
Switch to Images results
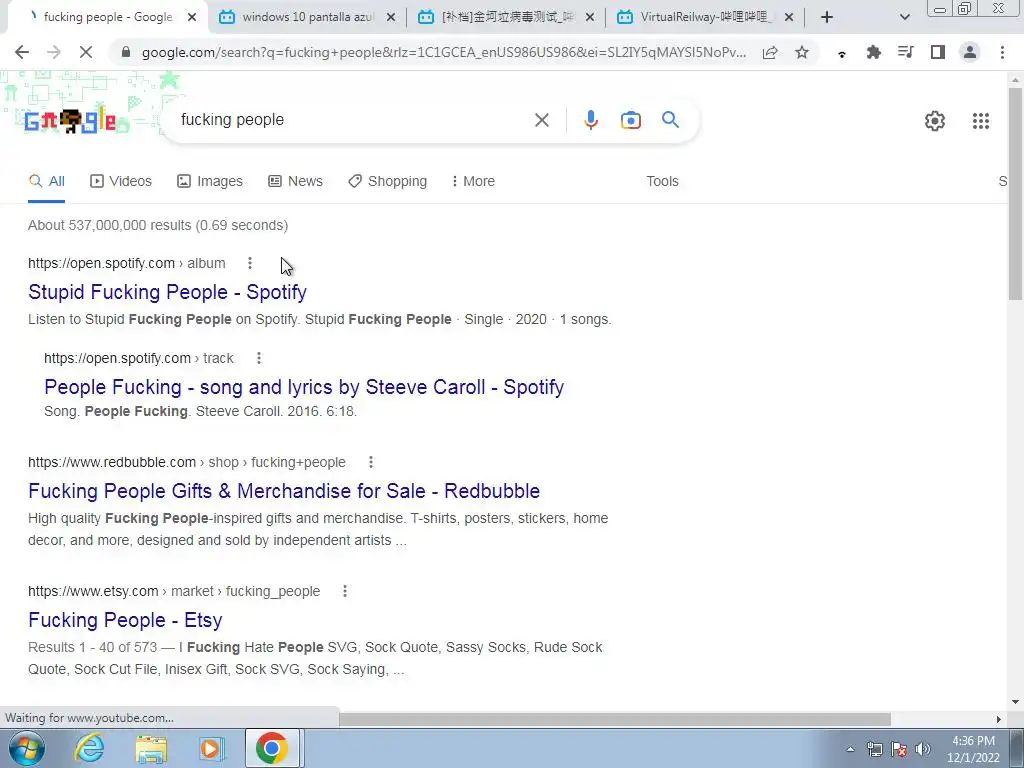click(x=210, y=181)
